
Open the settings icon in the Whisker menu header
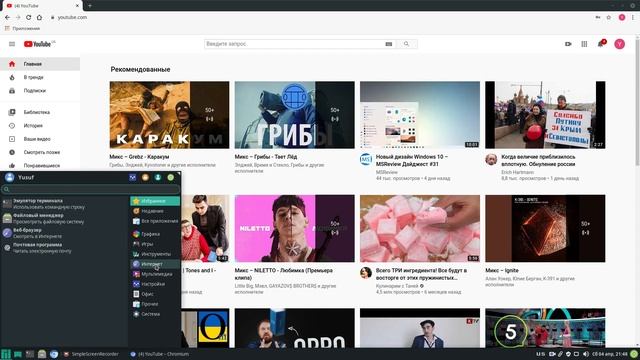click(133, 177)
